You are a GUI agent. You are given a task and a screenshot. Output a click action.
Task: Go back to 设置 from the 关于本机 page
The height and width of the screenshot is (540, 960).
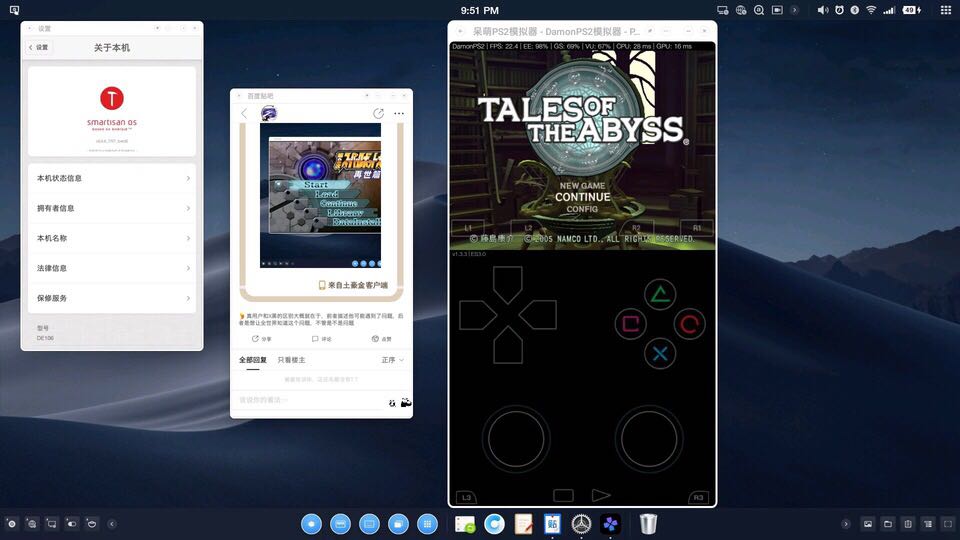pos(39,47)
